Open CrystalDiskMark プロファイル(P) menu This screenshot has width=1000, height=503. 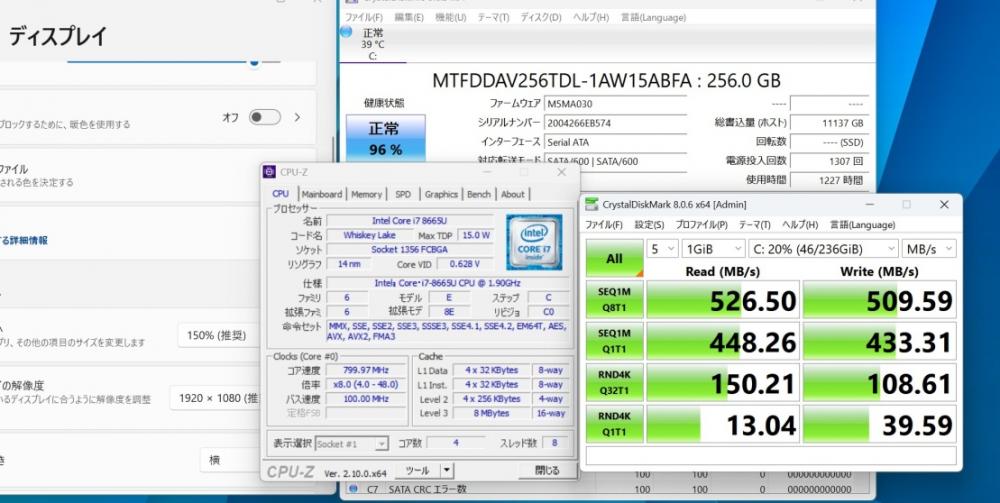click(702, 225)
